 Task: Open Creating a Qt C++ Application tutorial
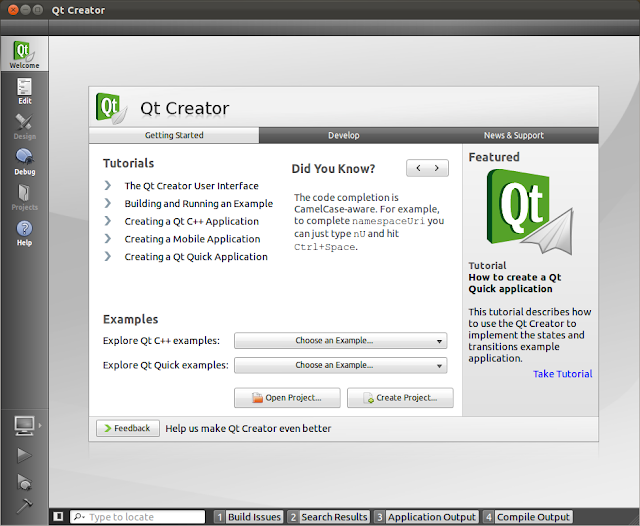191,222
